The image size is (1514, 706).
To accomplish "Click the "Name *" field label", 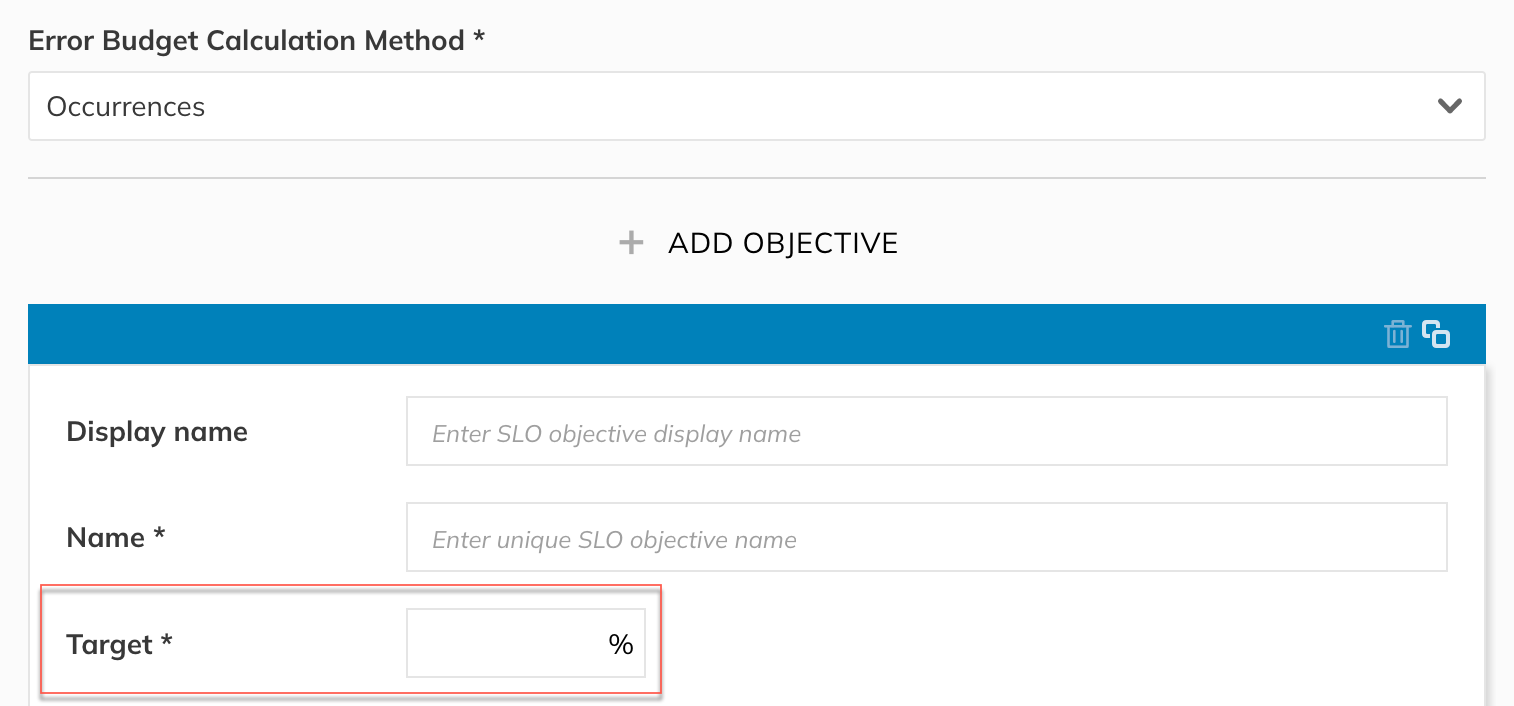I will tap(116, 538).
